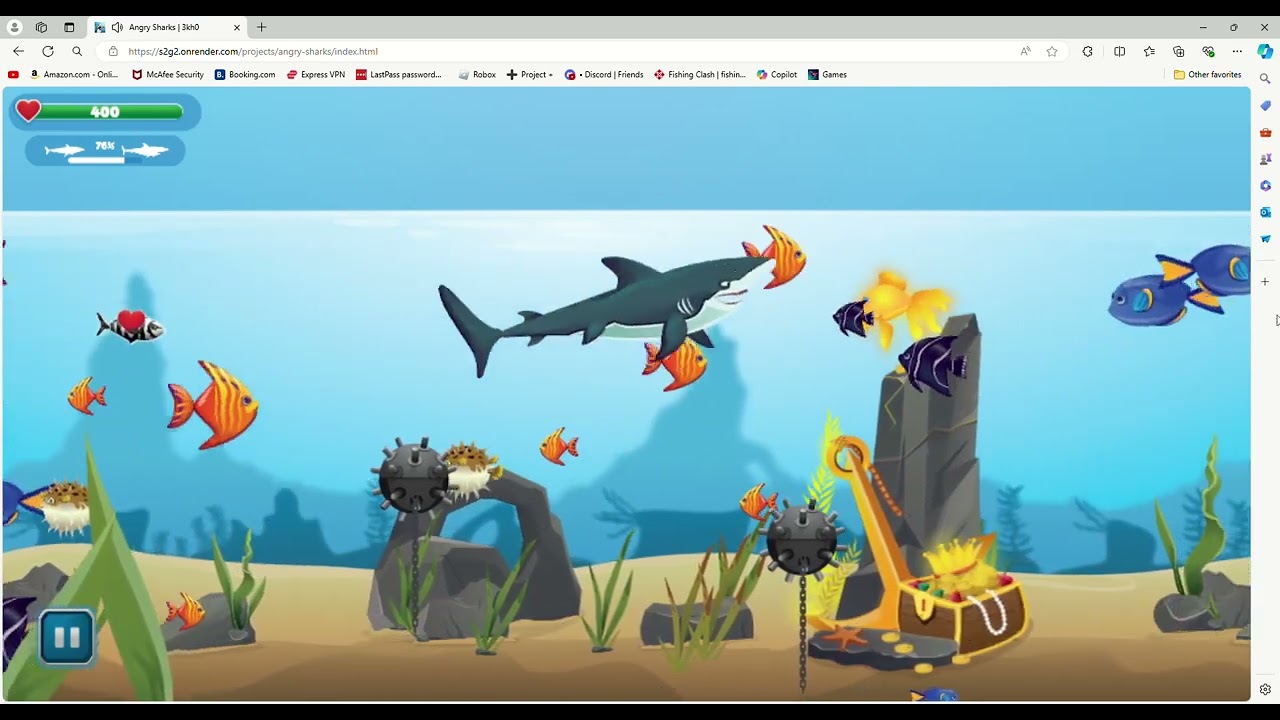Click the search icon beside refresh
Image resolution: width=1280 pixels, height=720 pixels.
[x=77, y=51]
